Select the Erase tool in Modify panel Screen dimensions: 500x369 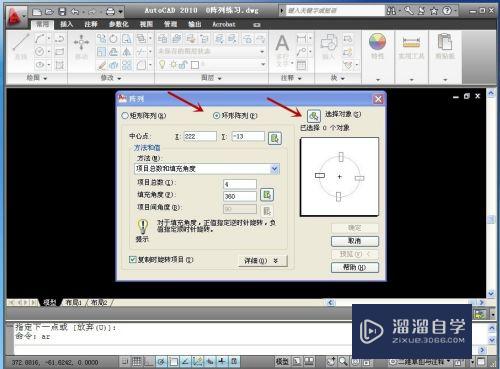[x=102, y=65]
